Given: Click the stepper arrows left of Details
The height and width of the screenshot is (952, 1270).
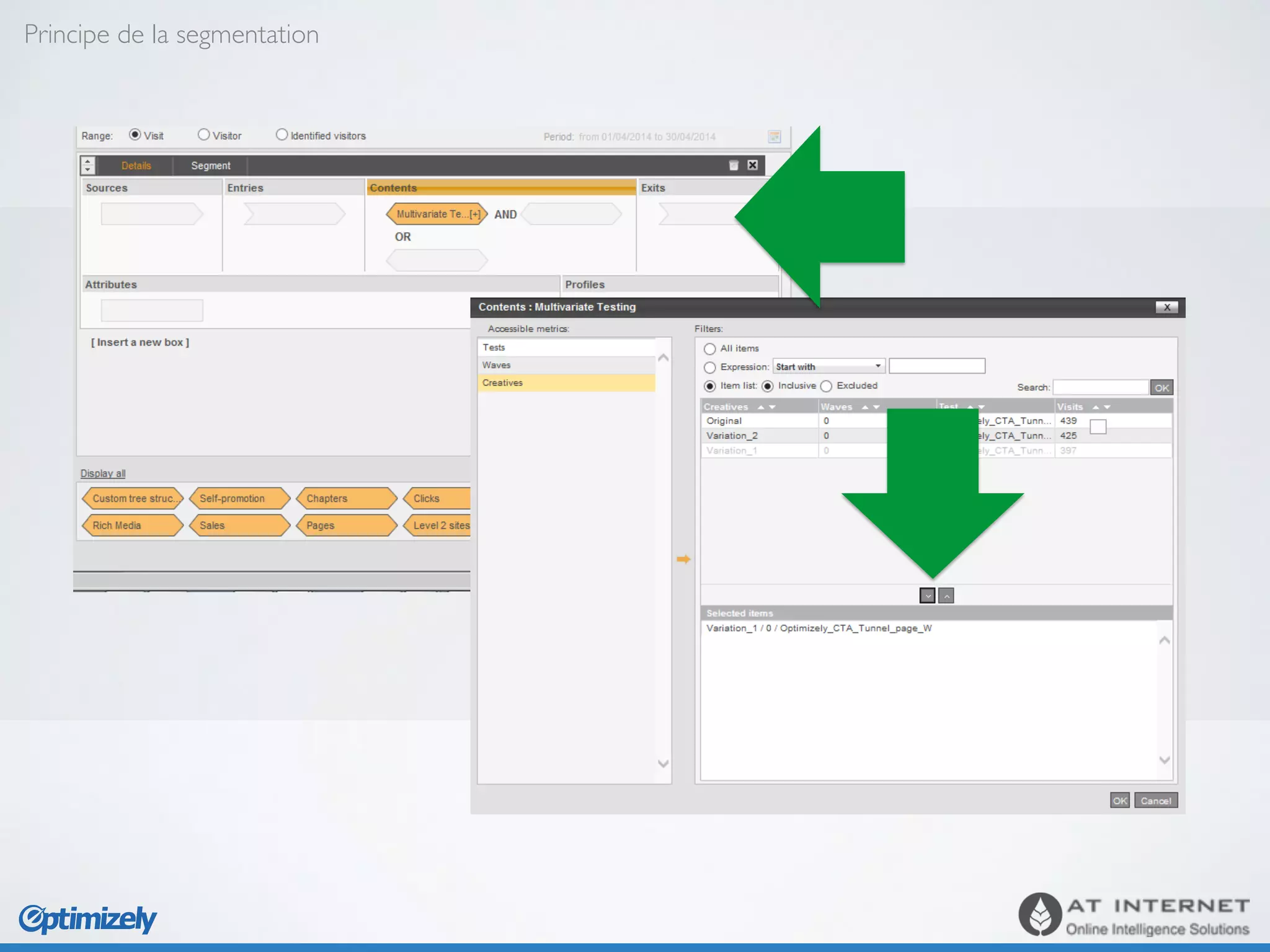Looking at the screenshot, I should (87, 165).
